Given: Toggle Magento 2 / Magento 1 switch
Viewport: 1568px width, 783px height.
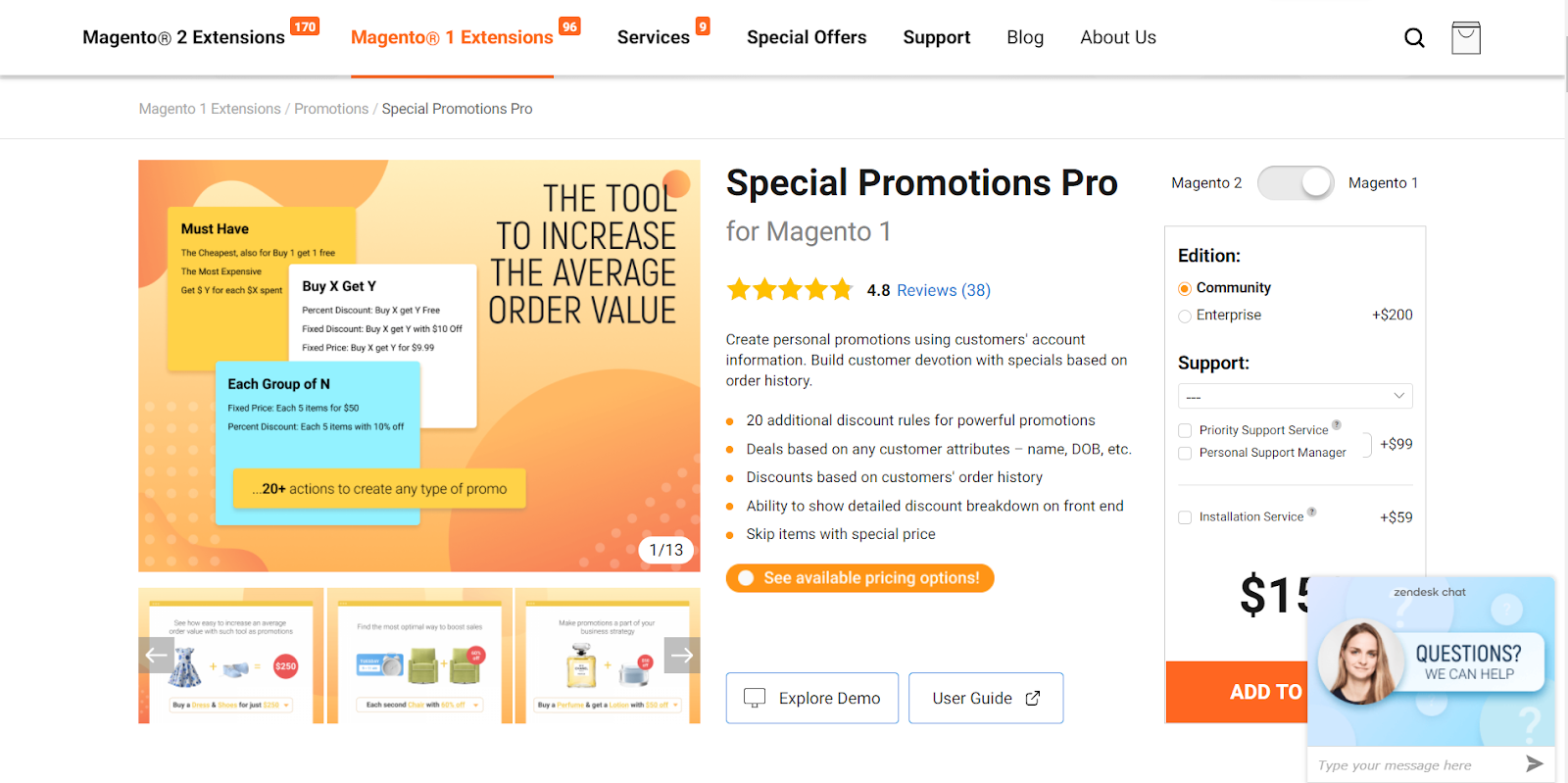Looking at the screenshot, I should [x=1296, y=183].
